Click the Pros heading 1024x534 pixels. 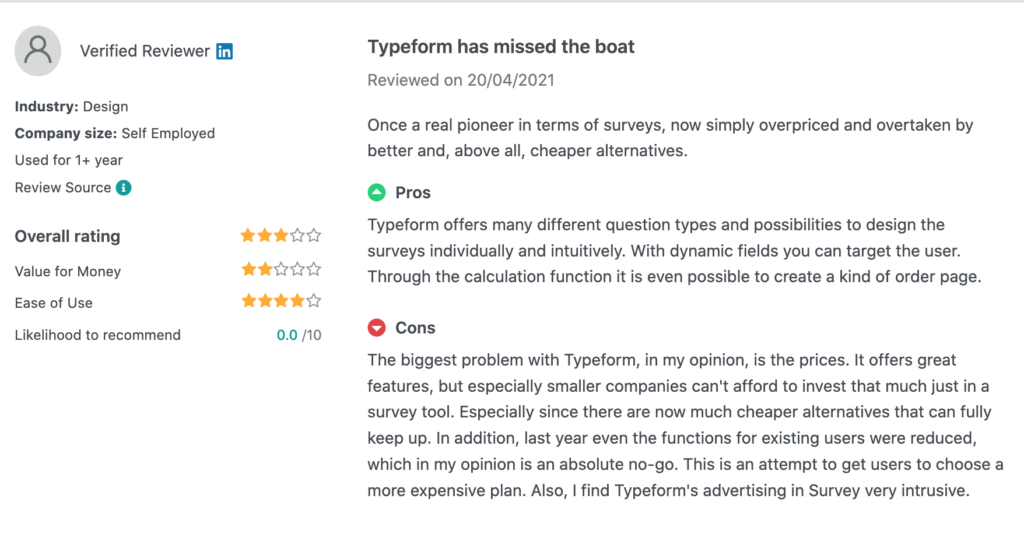click(x=413, y=193)
